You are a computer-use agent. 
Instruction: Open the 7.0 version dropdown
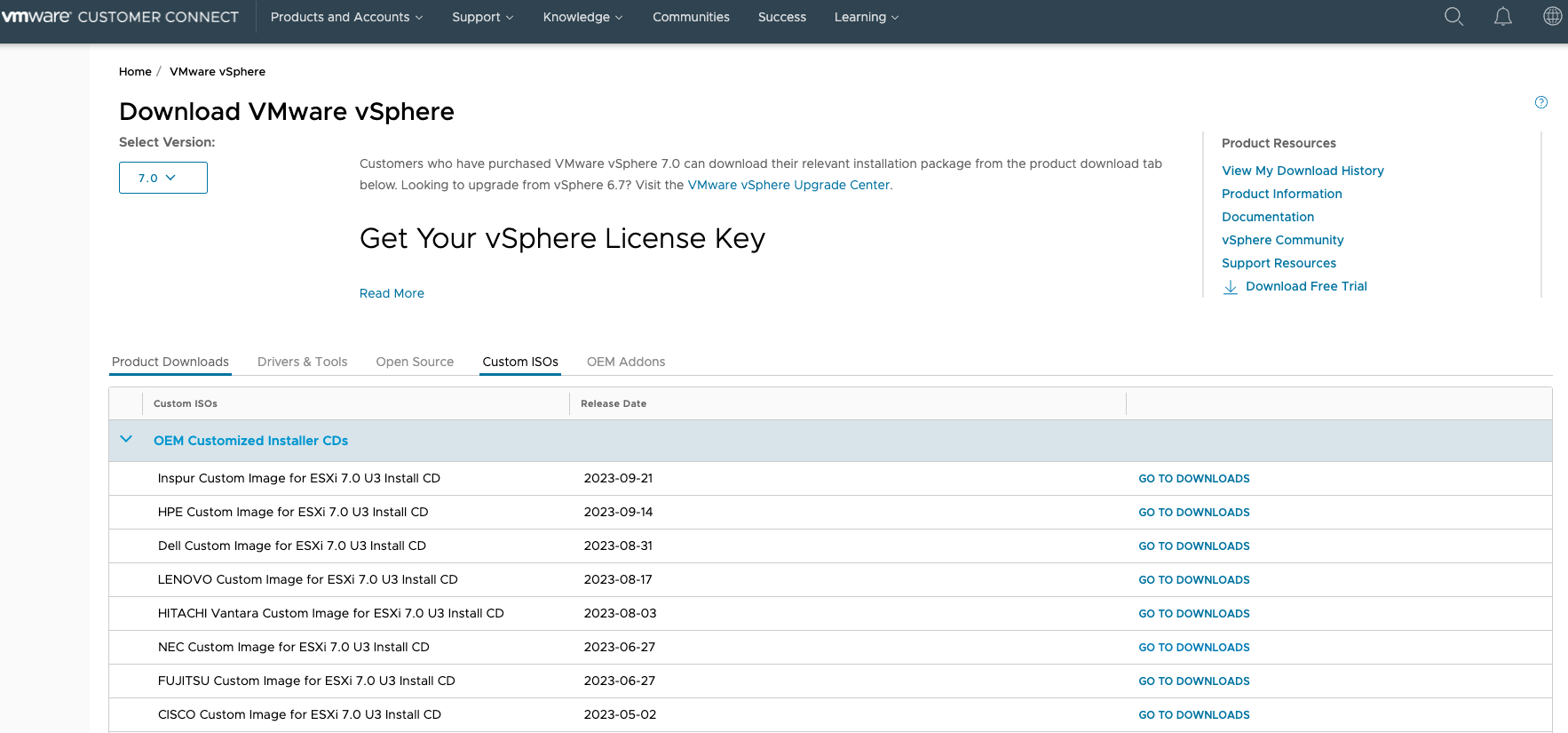pyautogui.click(x=163, y=178)
